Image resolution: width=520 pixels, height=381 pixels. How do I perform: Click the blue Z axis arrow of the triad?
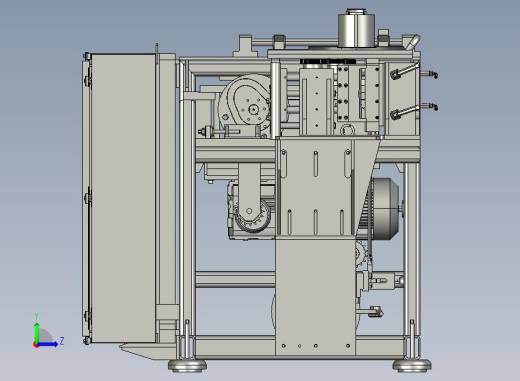[49, 344]
